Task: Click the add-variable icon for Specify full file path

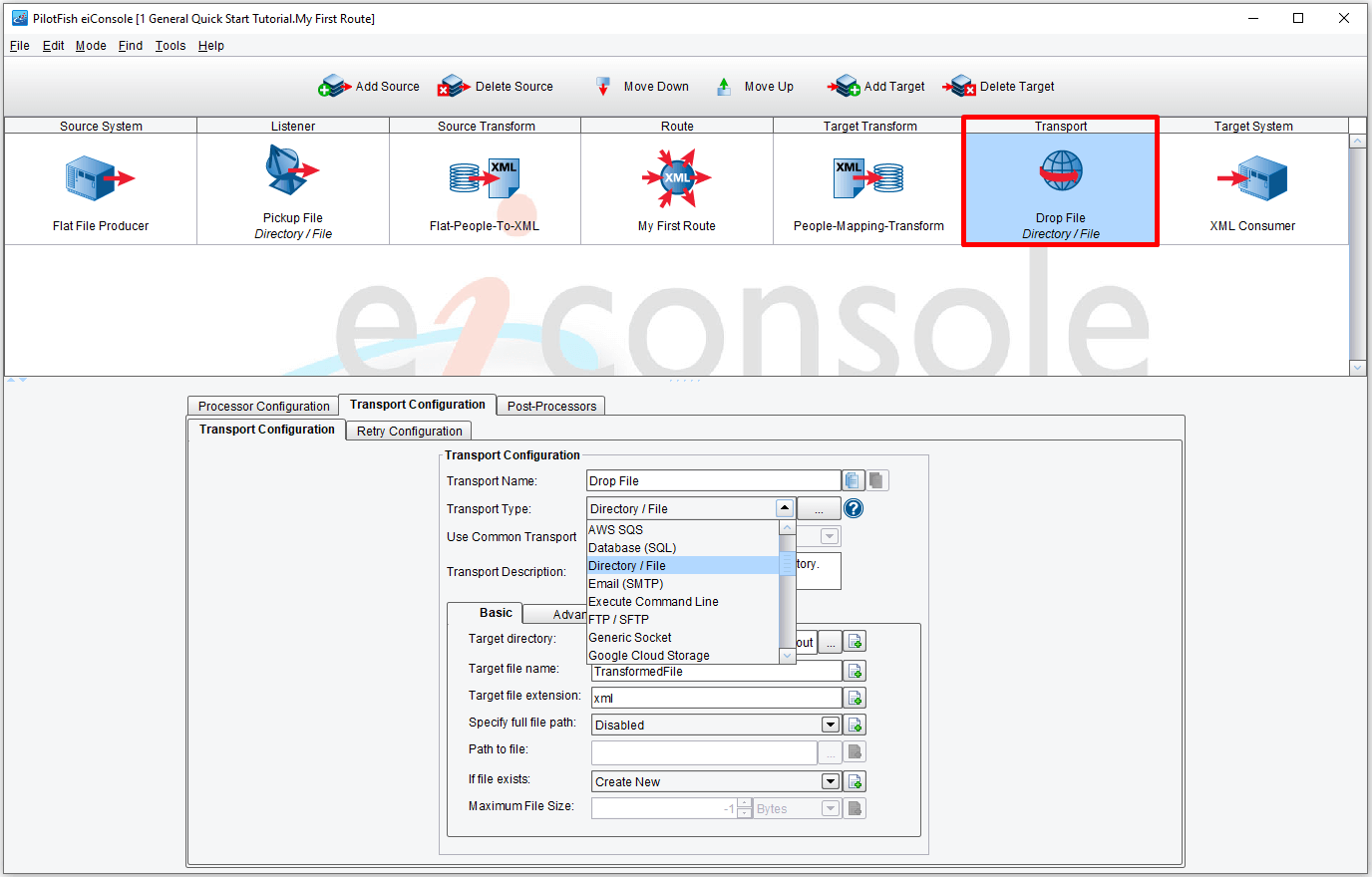Action: tap(856, 725)
